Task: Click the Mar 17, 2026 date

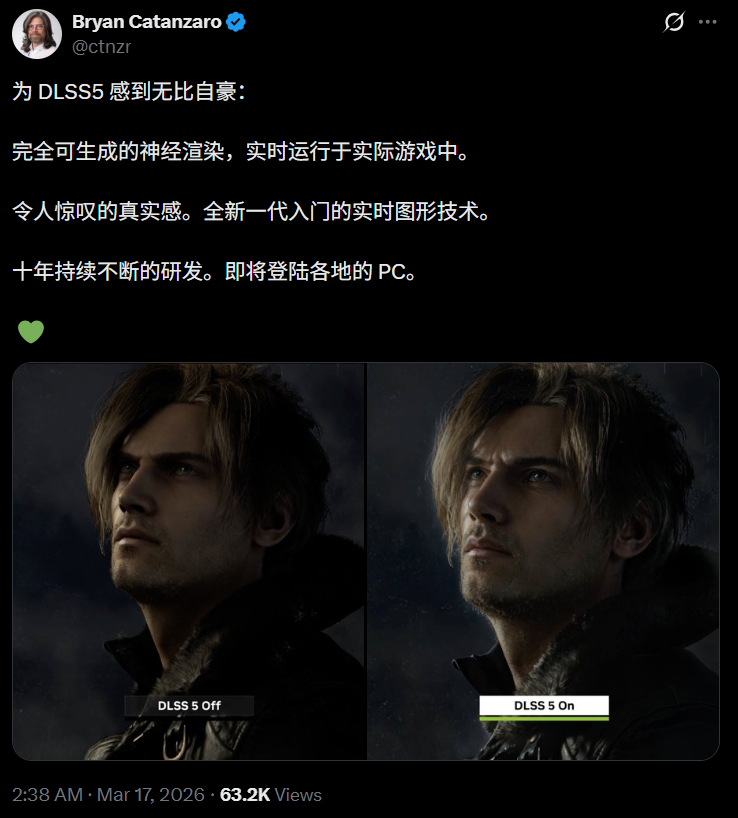Action: click(x=151, y=795)
